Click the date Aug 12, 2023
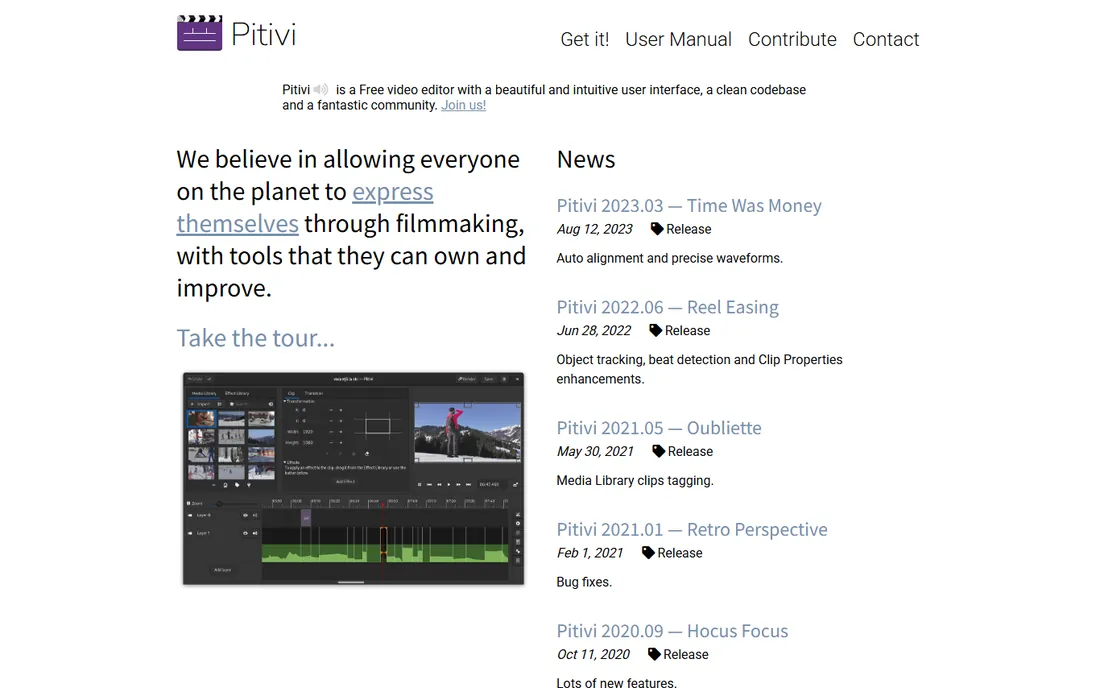The height and width of the screenshot is (688, 1100). pos(594,229)
